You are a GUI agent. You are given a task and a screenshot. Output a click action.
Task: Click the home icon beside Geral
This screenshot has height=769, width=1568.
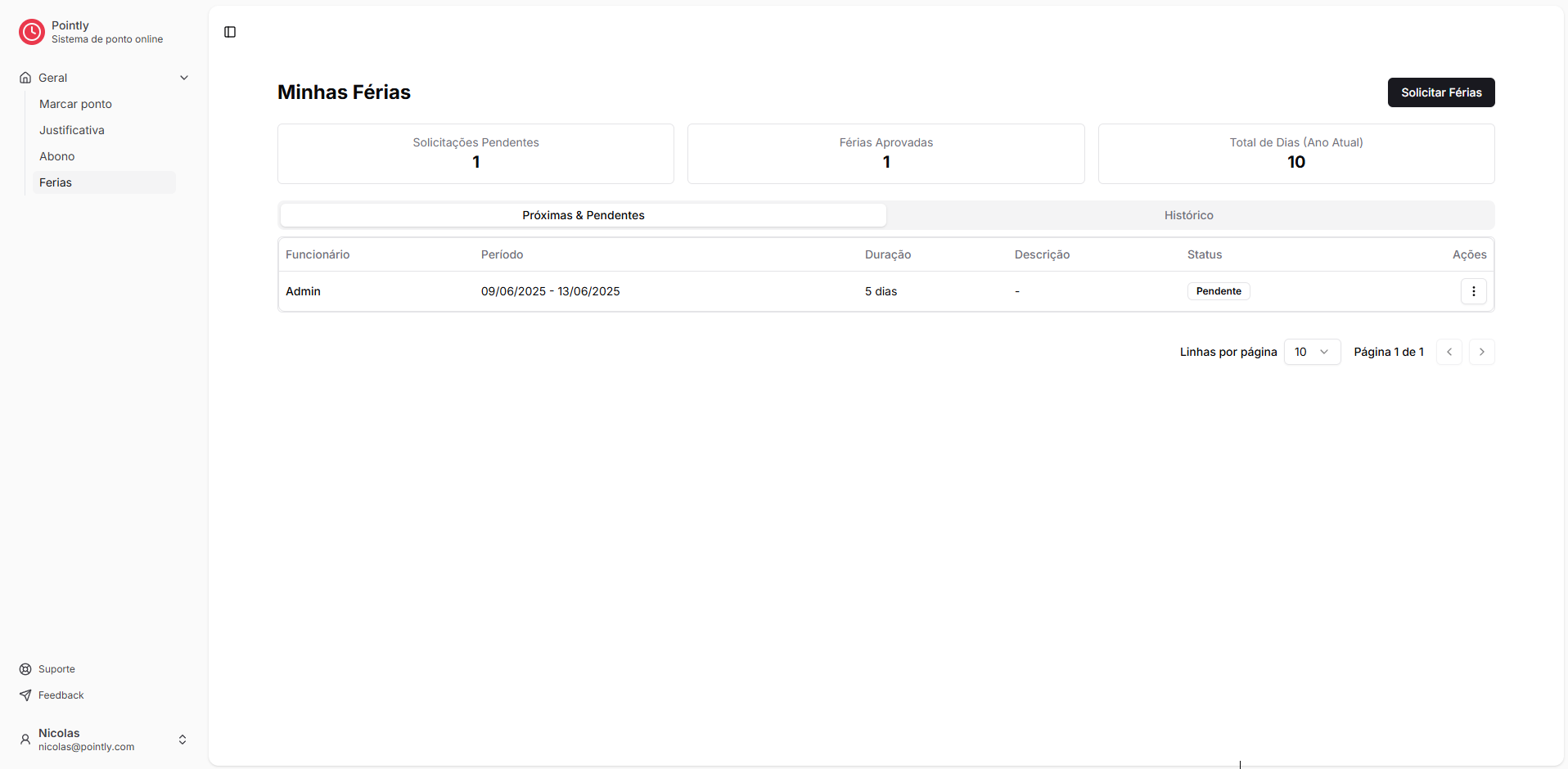tap(25, 77)
